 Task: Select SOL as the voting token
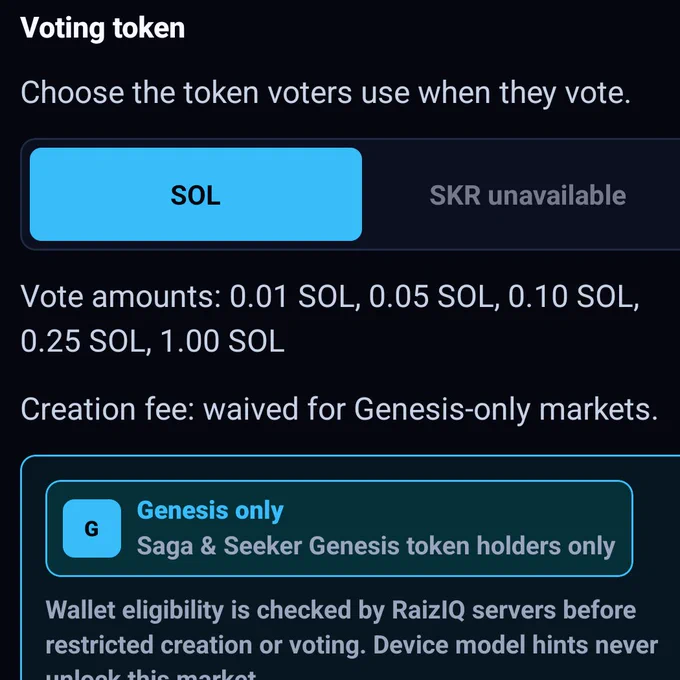coord(196,194)
